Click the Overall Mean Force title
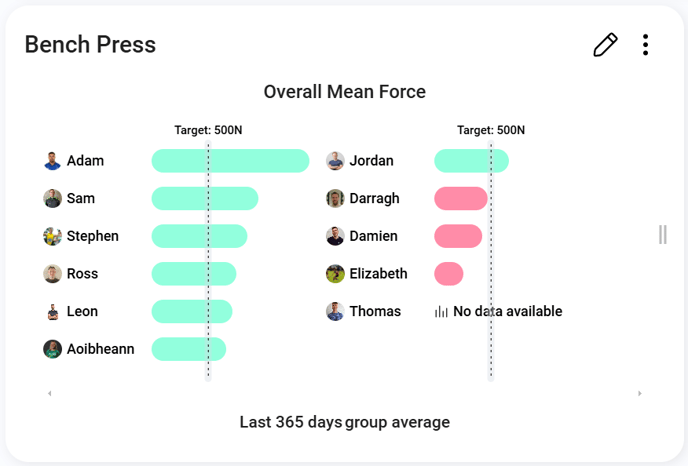 pyautogui.click(x=344, y=92)
